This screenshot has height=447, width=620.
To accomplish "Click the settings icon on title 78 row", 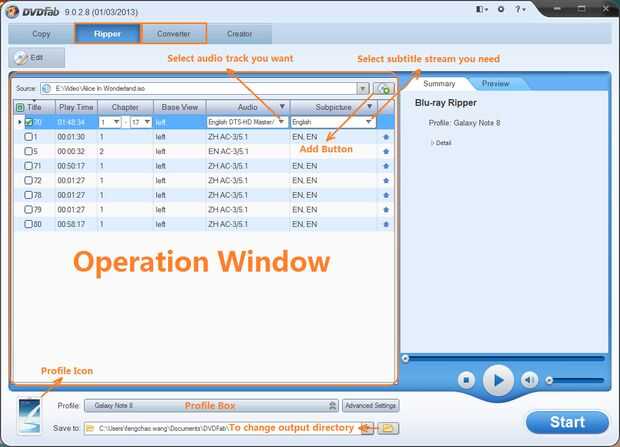I will (386, 195).
